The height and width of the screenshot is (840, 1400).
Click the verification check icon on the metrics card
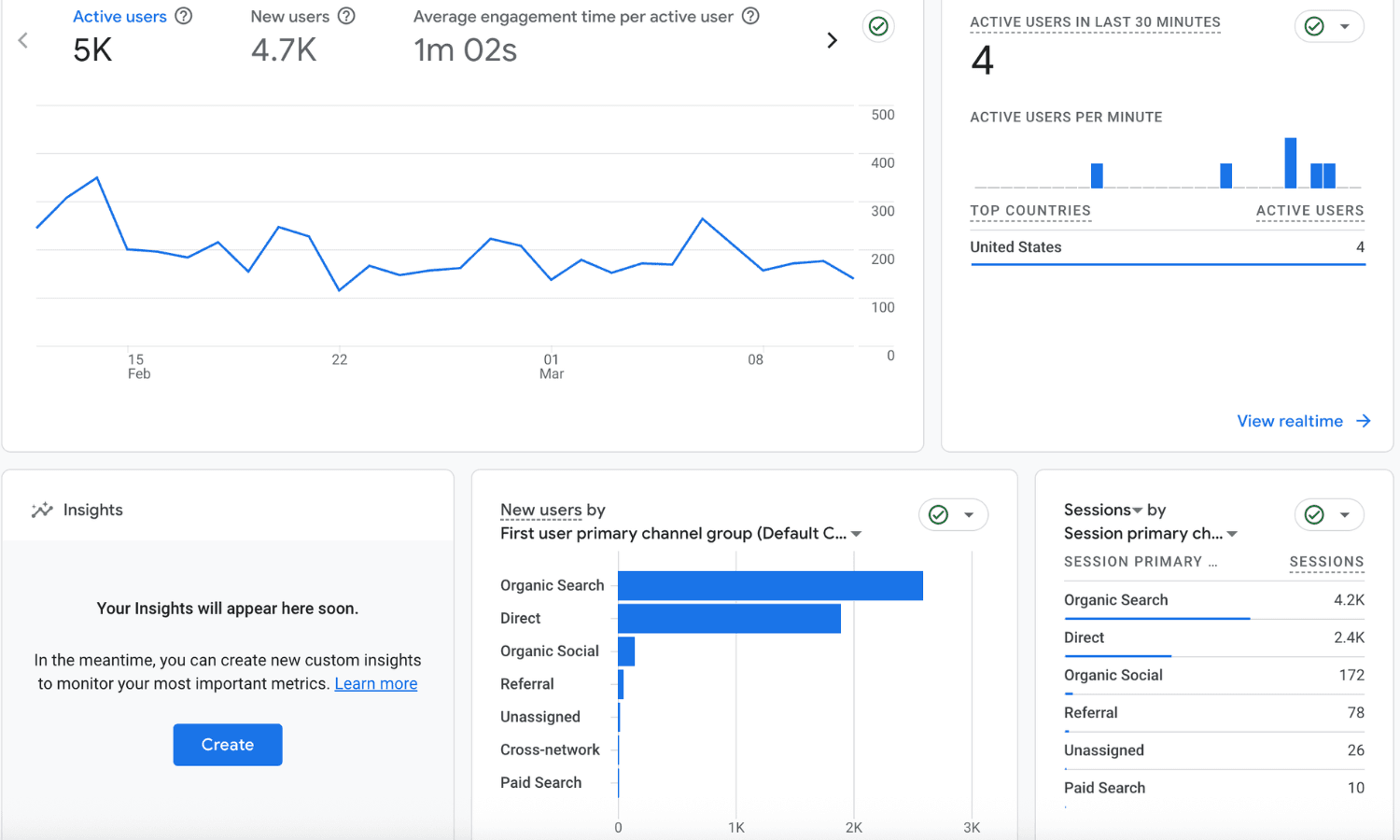tap(878, 26)
